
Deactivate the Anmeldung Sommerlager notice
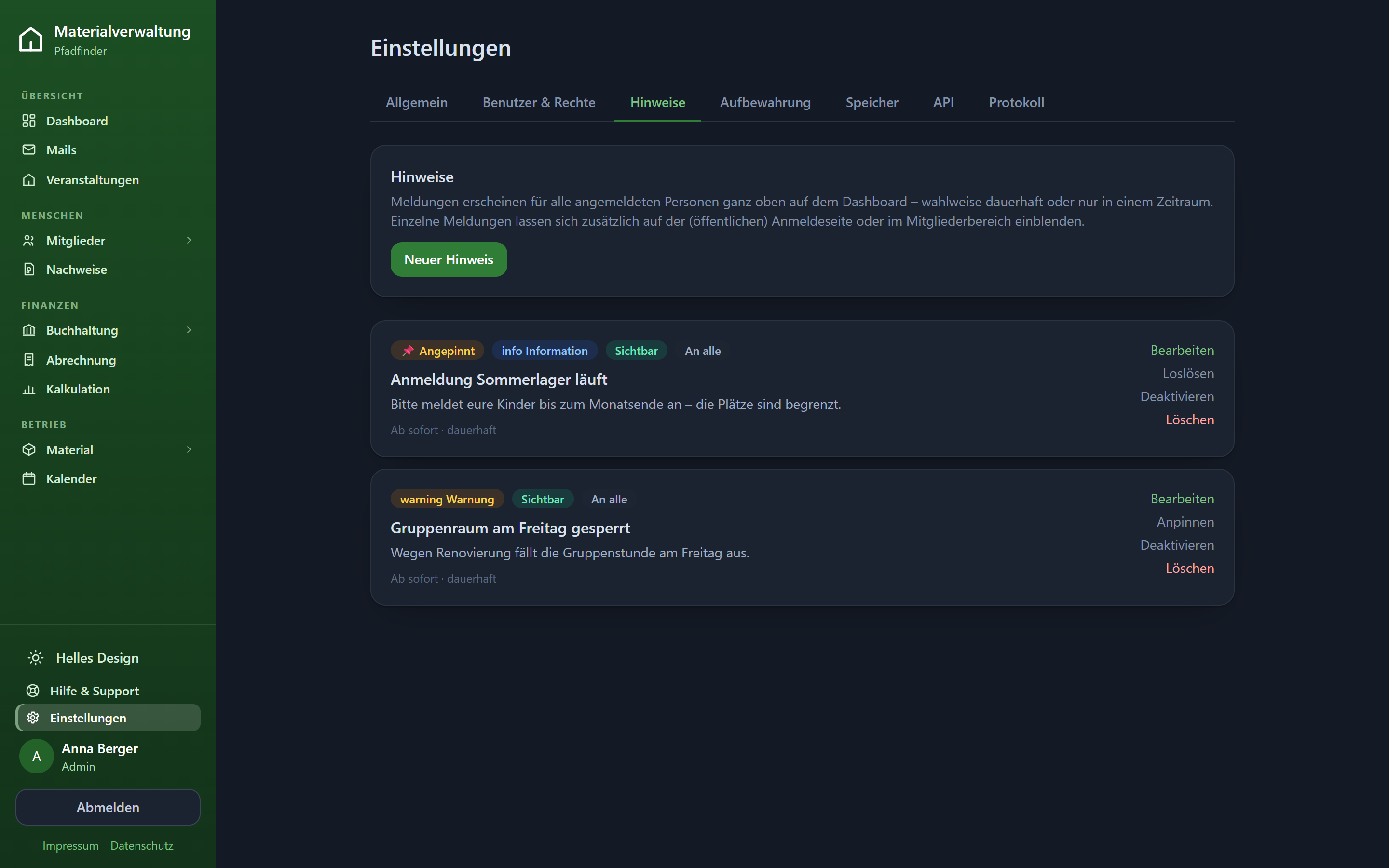click(x=1177, y=397)
